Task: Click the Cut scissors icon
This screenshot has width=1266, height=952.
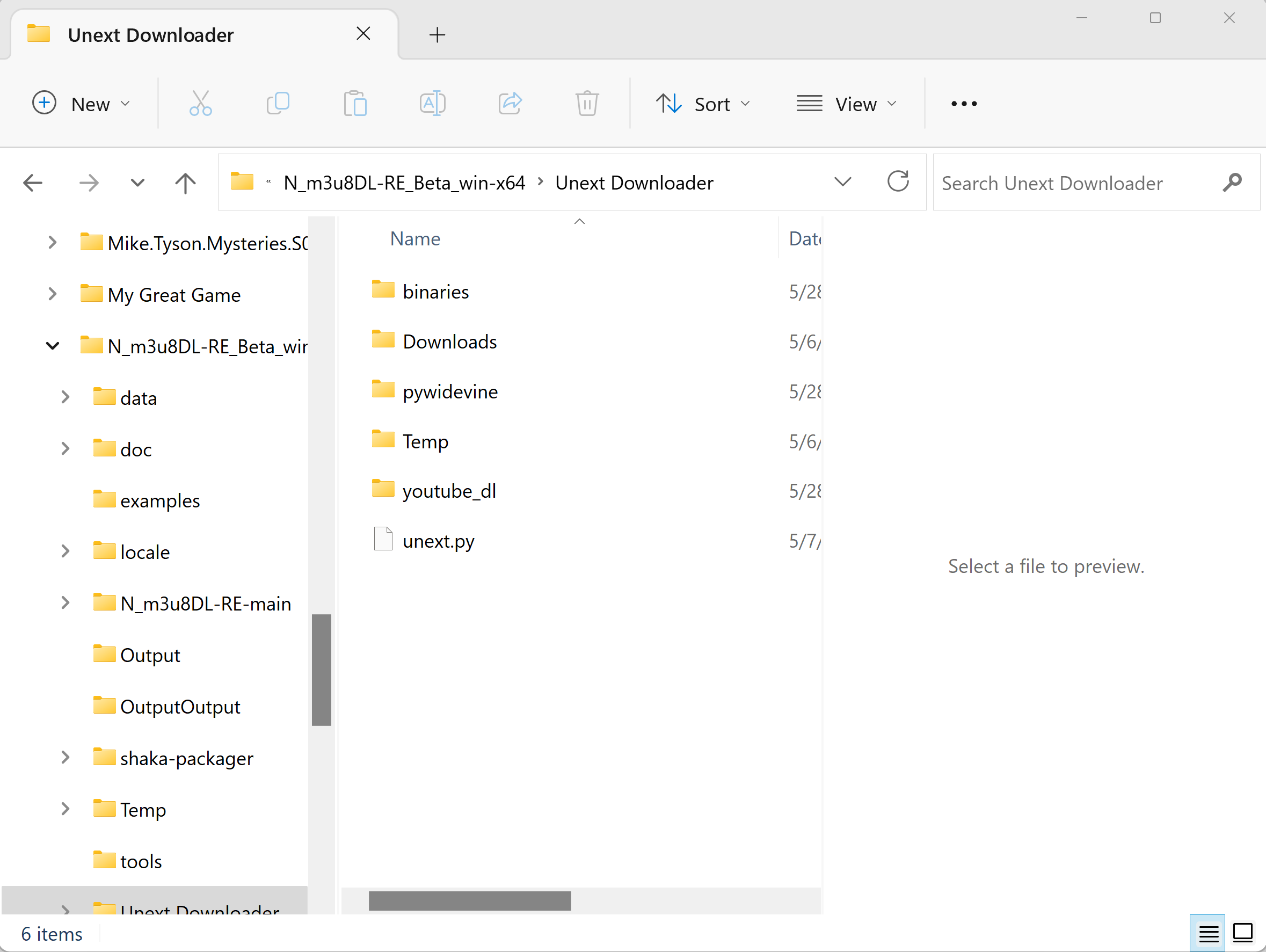Action: tap(200, 104)
